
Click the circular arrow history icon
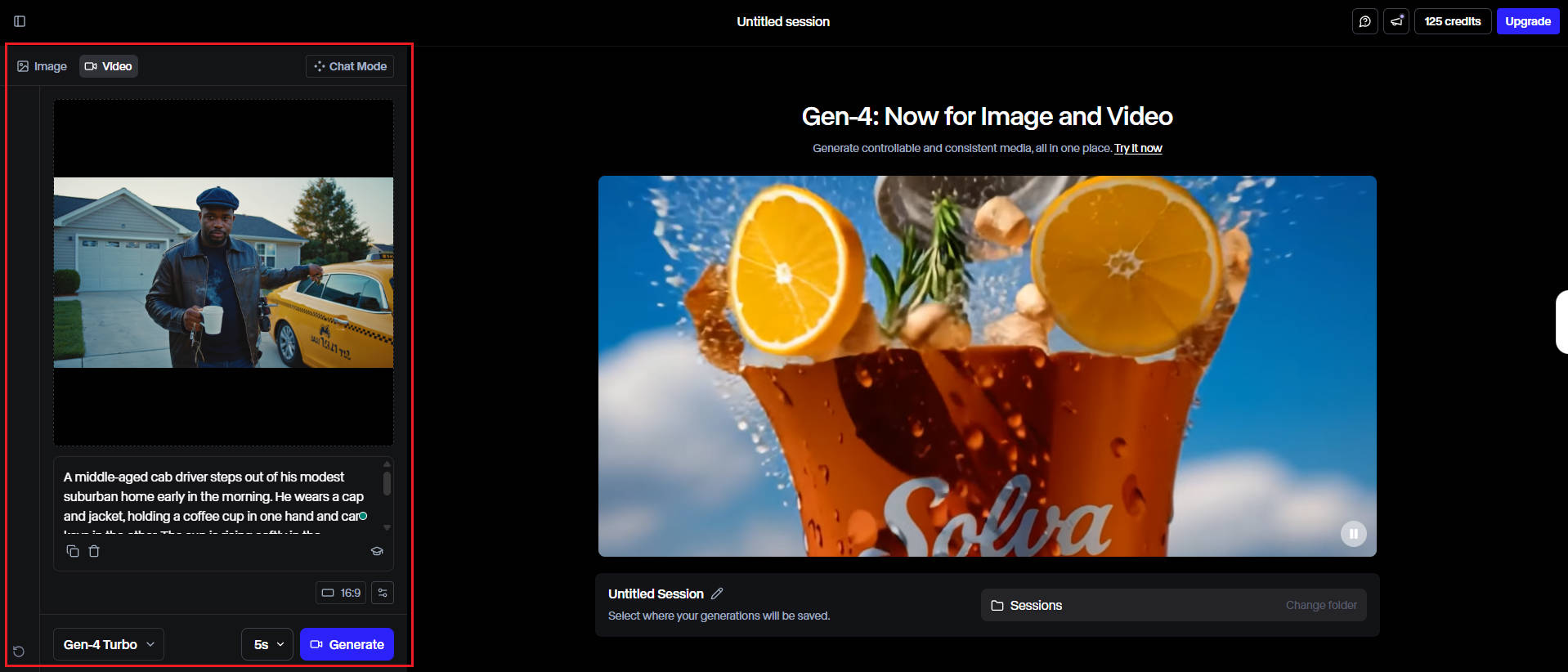click(x=19, y=652)
